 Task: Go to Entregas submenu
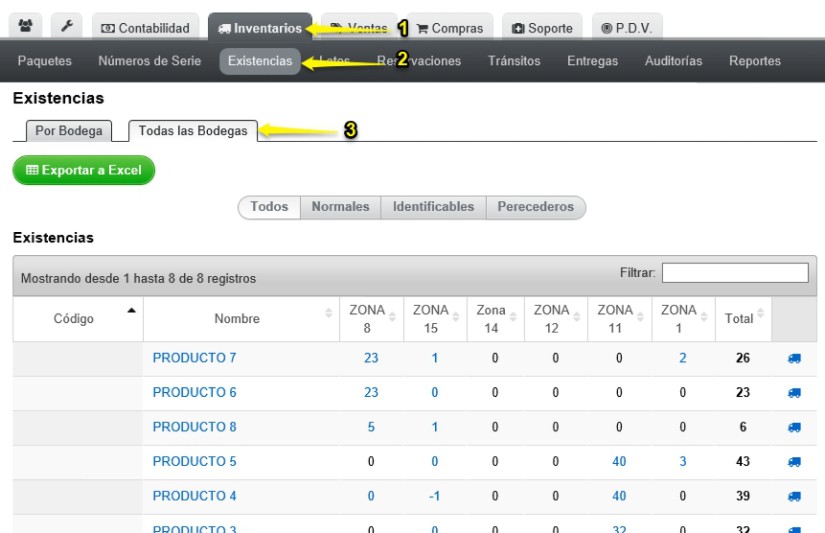pyautogui.click(x=592, y=61)
